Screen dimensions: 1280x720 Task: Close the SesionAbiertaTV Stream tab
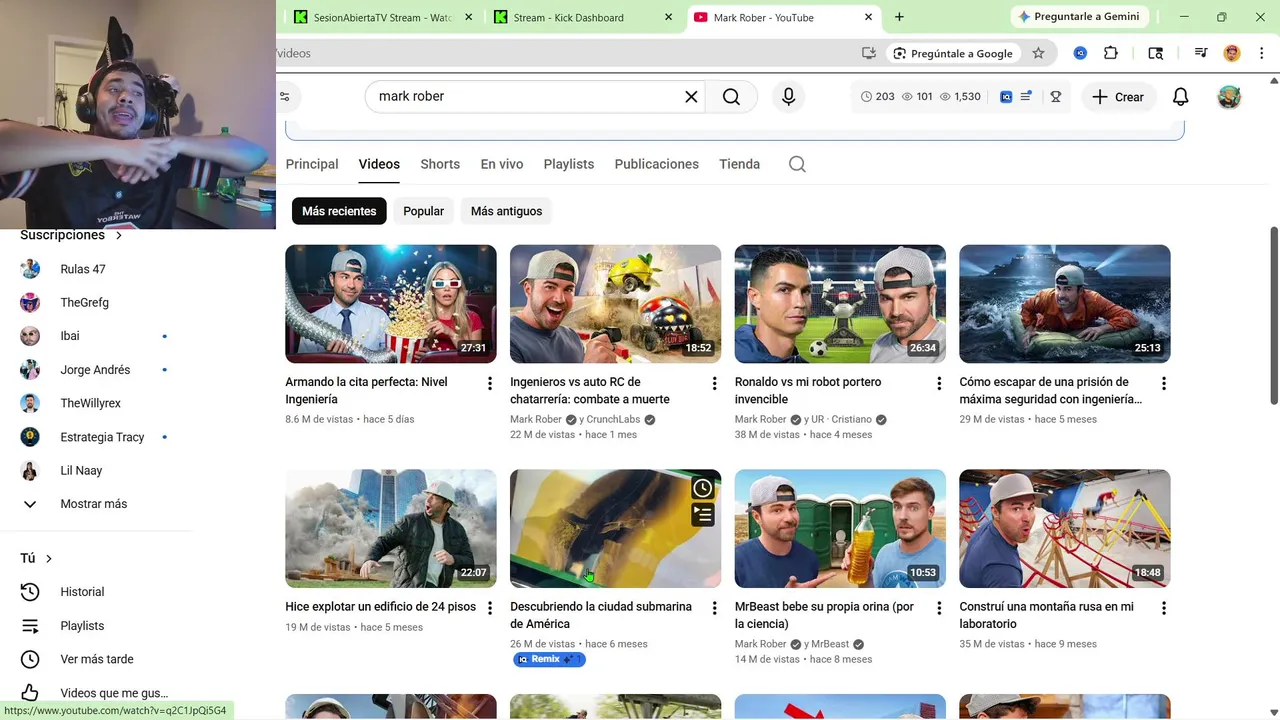click(468, 17)
